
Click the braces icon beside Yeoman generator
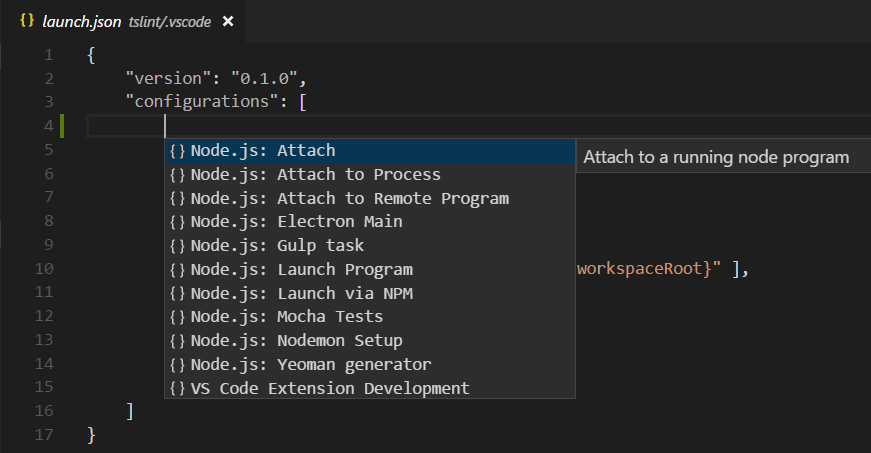coord(178,365)
